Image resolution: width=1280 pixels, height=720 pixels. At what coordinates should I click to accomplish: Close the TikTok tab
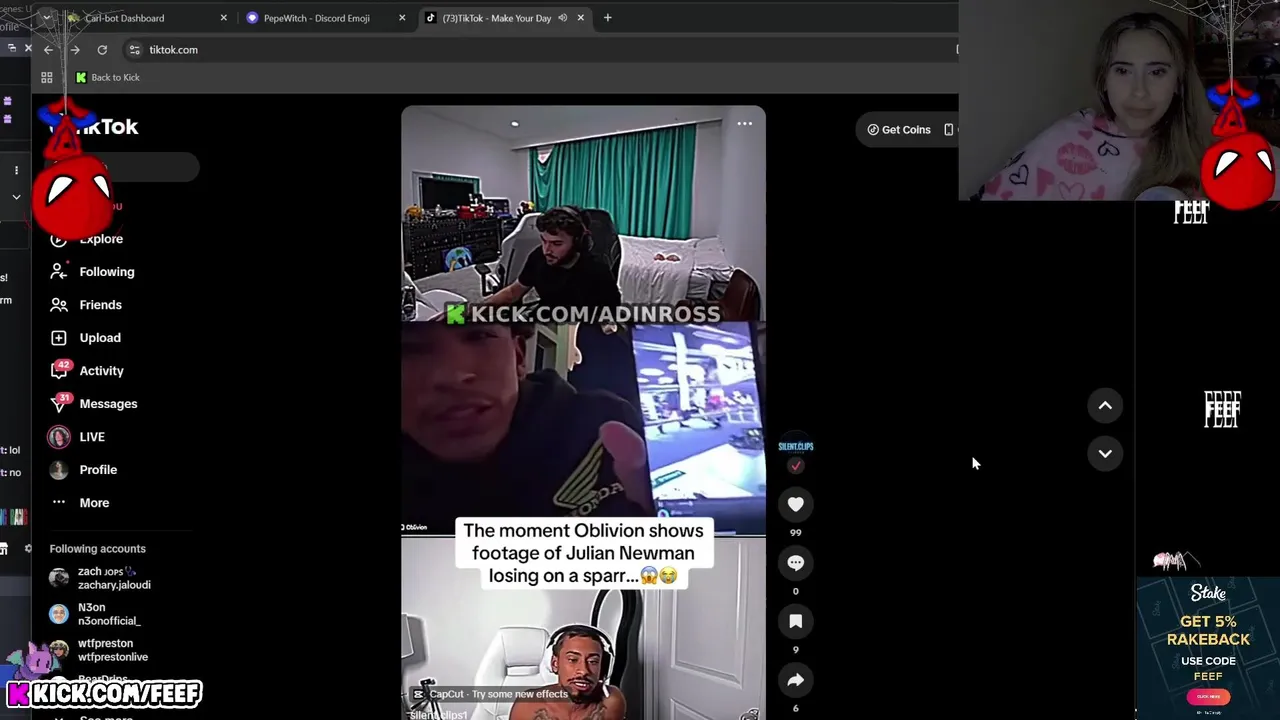point(580,18)
